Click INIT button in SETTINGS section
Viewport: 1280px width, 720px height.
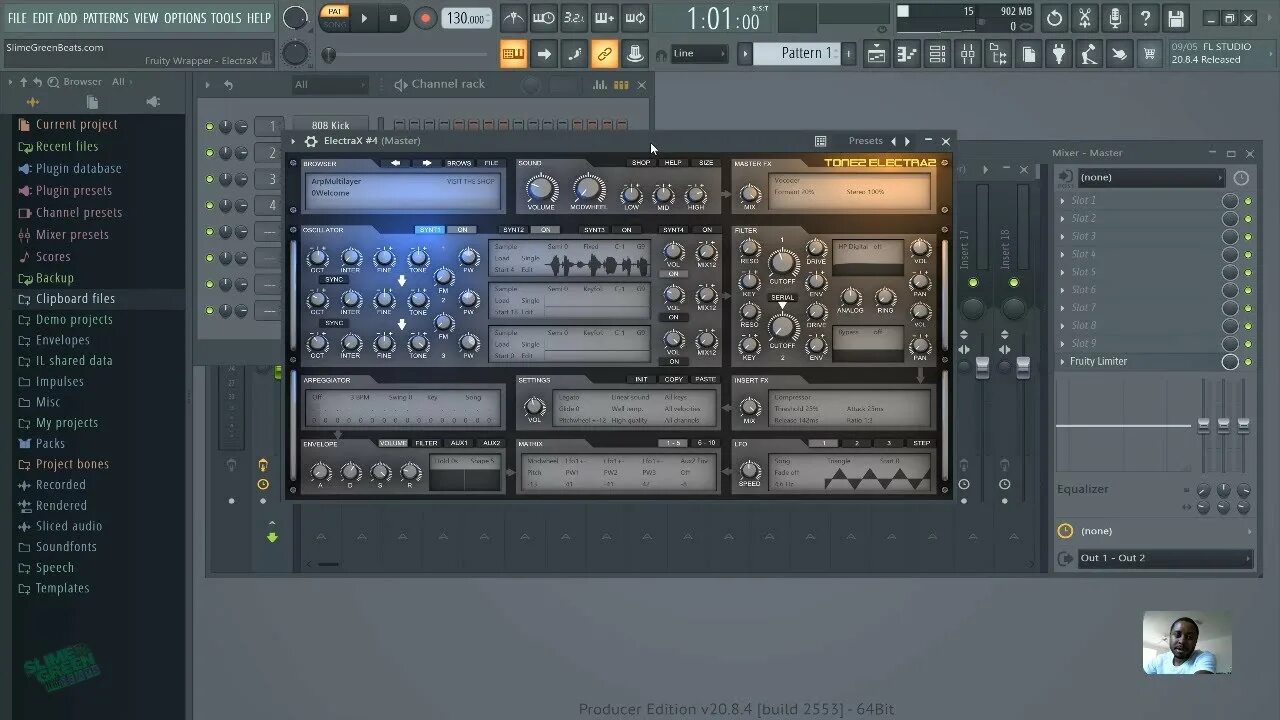(641, 380)
